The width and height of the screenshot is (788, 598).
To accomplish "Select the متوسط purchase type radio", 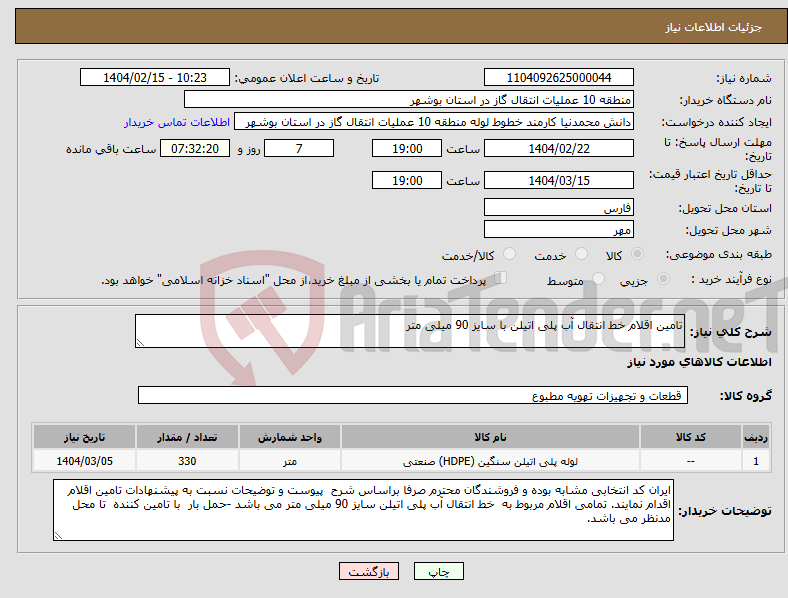I will [x=599, y=278].
